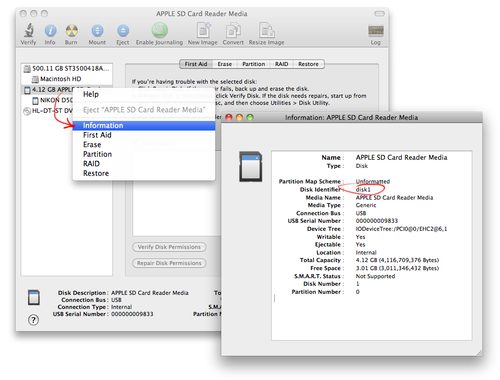Viewport: 500px width, 380px height.
Task: Click the Convert toolbar icon
Action: tap(233, 30)
